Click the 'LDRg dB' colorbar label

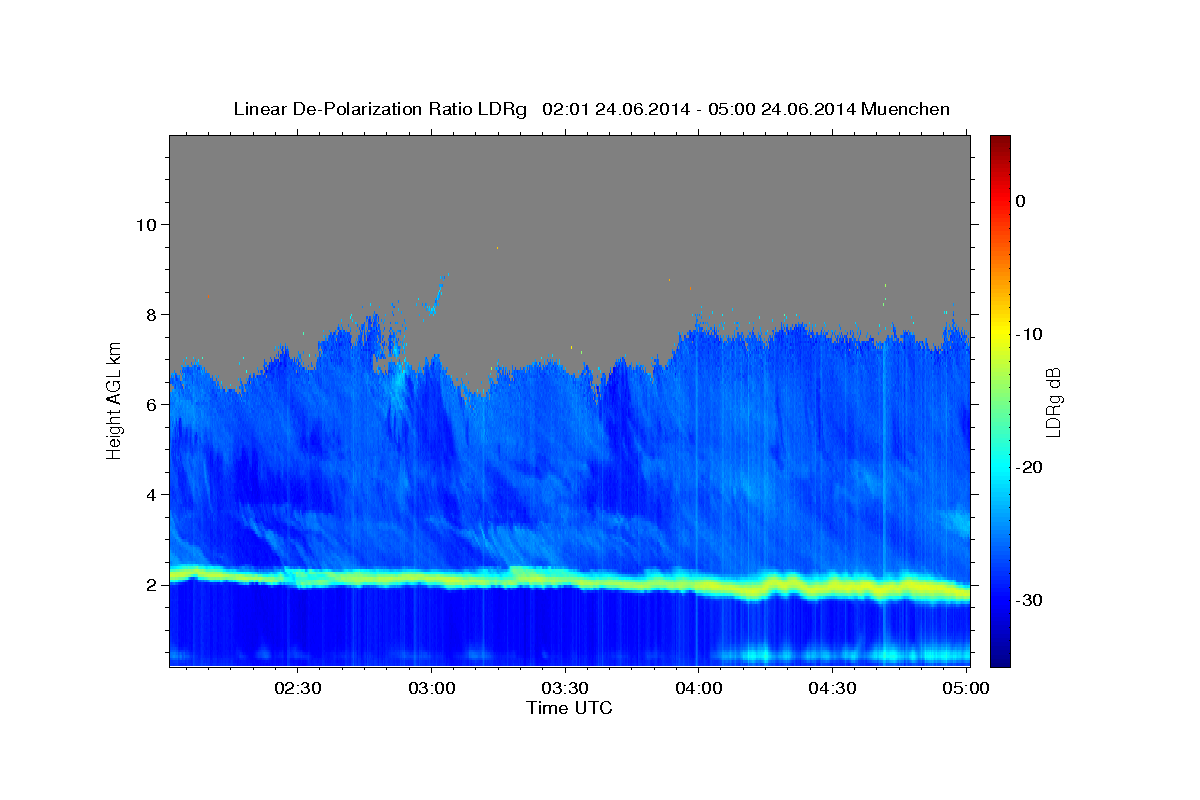point(1052,402)
